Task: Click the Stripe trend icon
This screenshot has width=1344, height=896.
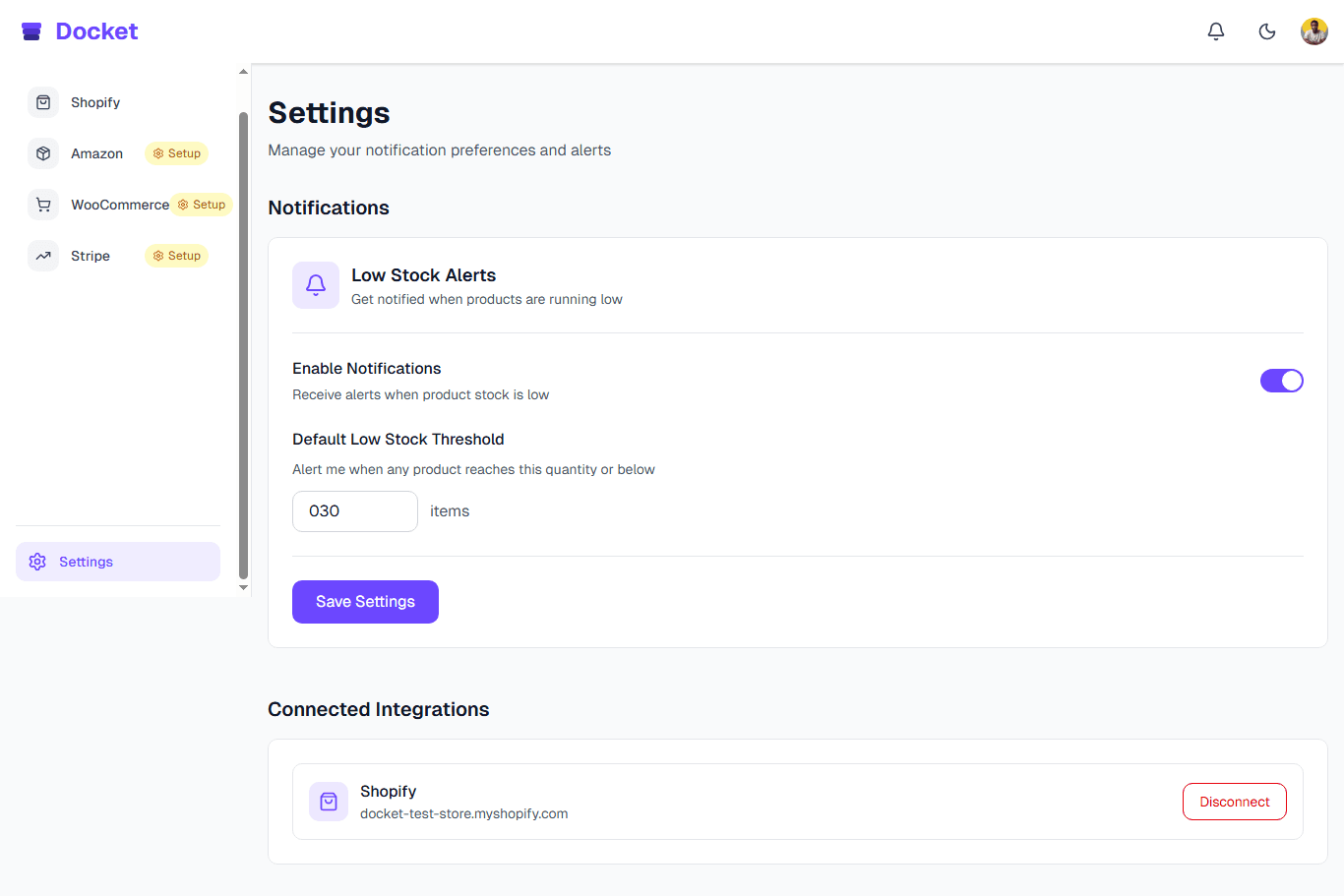Action: [43, 256]
